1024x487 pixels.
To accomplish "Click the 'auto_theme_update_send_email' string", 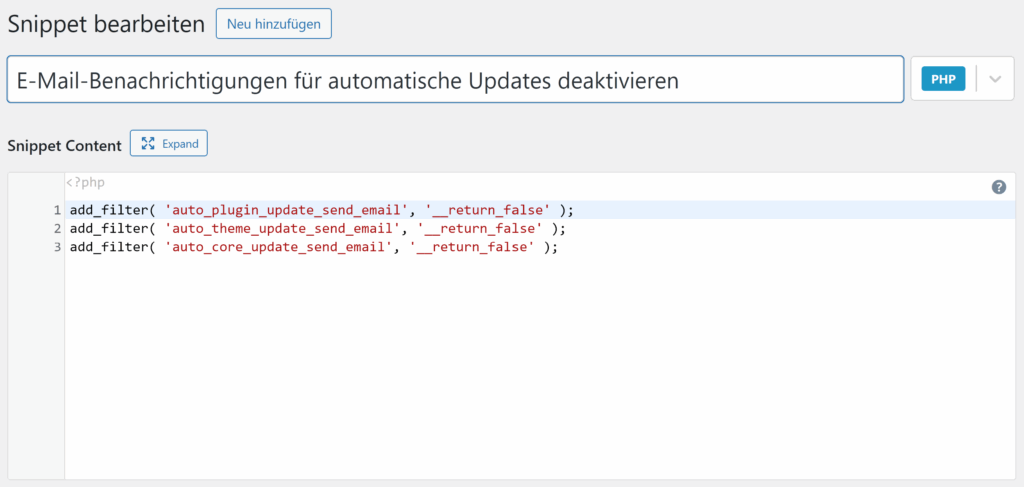I will pos(283,229).
